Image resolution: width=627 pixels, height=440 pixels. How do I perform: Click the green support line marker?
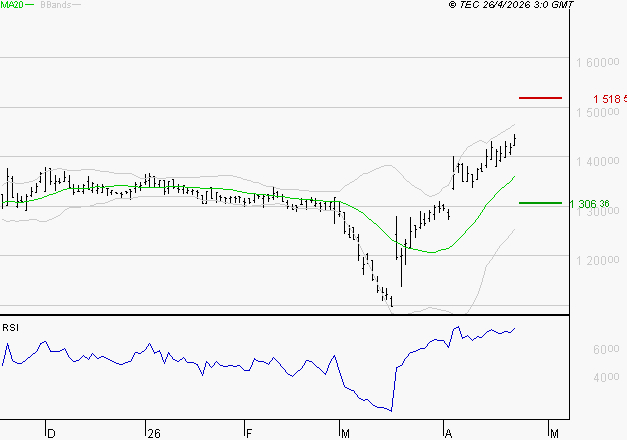(x=541, y=203)
